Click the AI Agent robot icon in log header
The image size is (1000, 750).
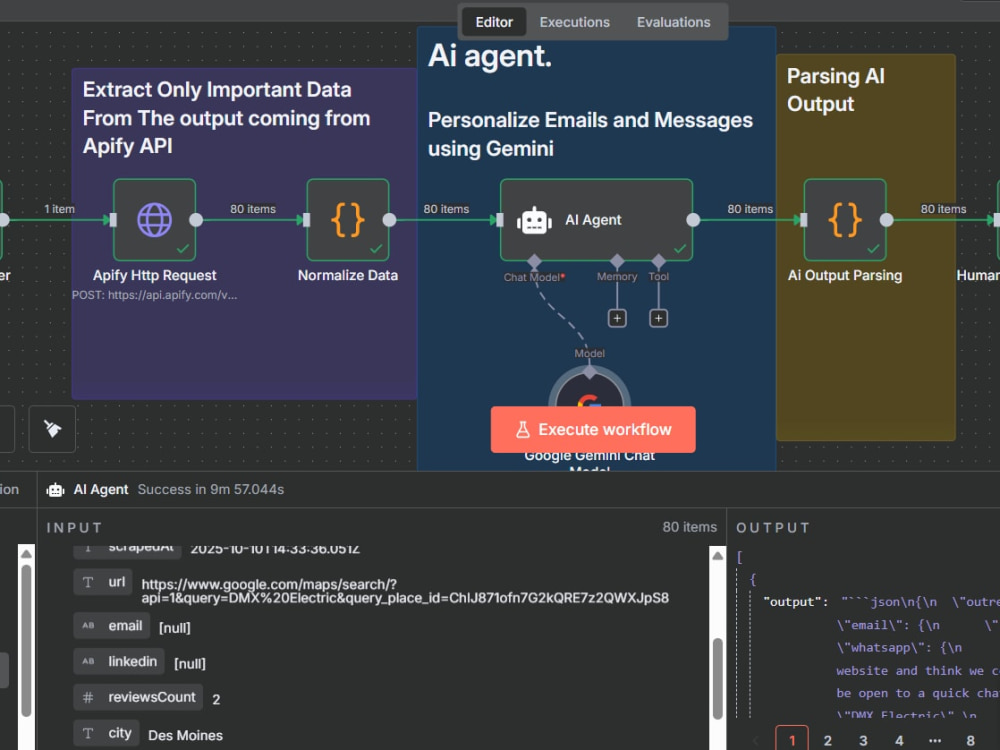pos(55,490)
